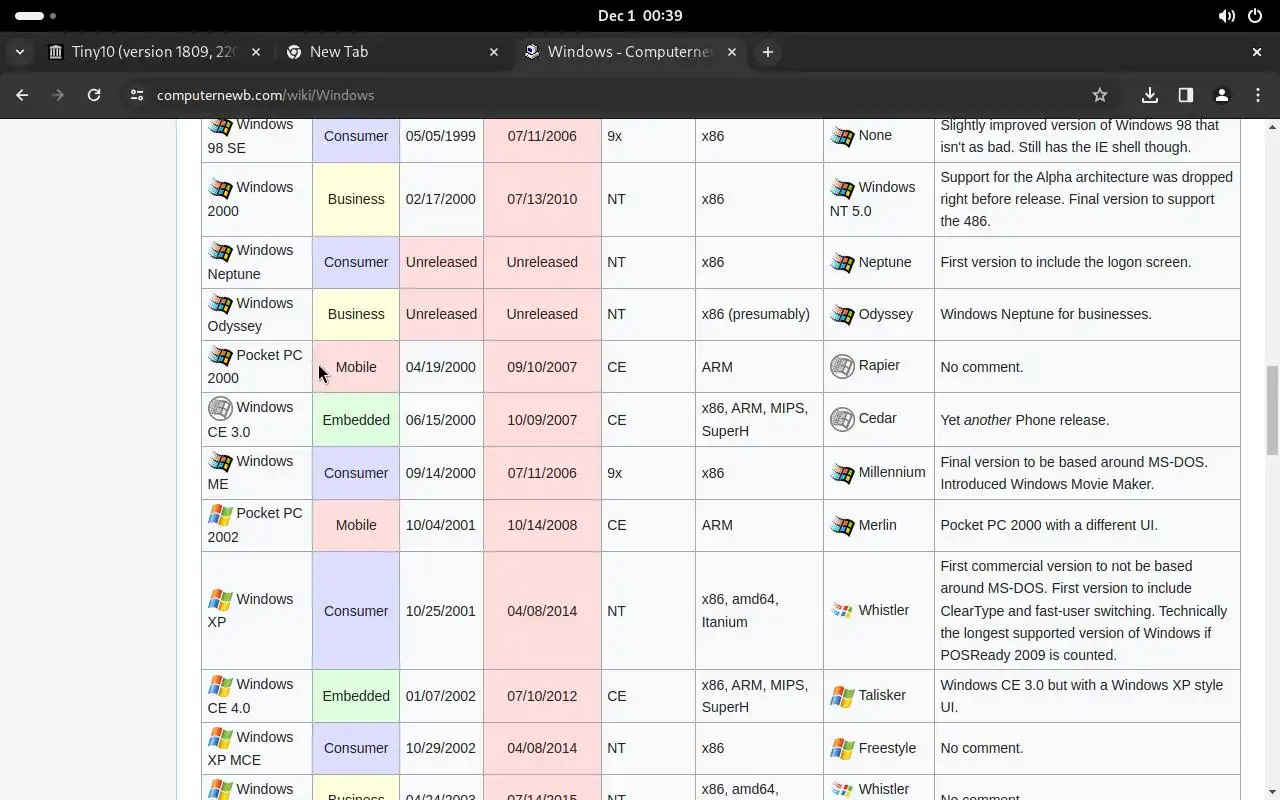
Task: Click the Pocket PC 2002 logo icon
Action: click(x=220, y=514)
